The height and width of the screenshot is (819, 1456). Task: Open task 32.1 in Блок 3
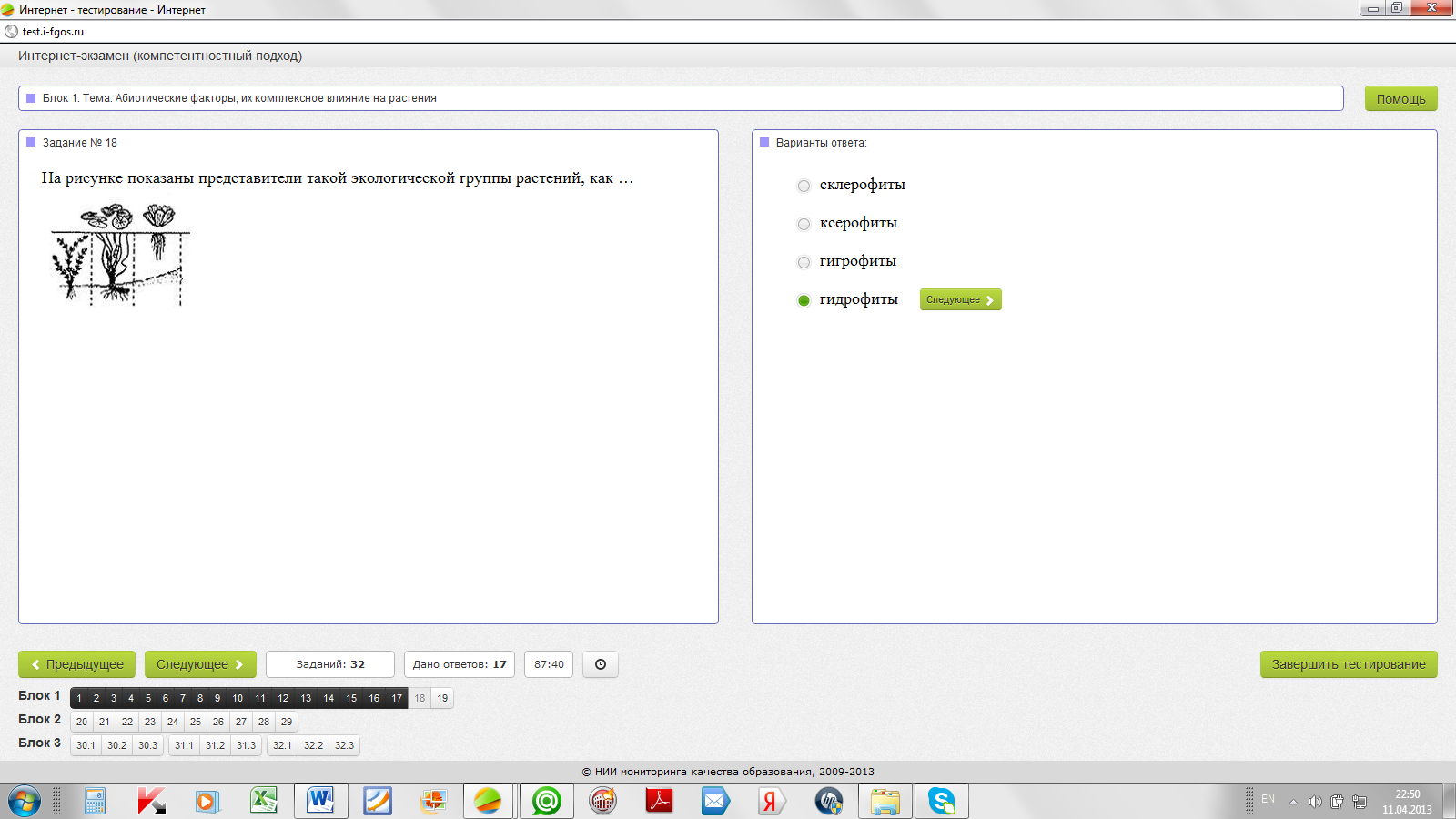[x=282, y=745]
